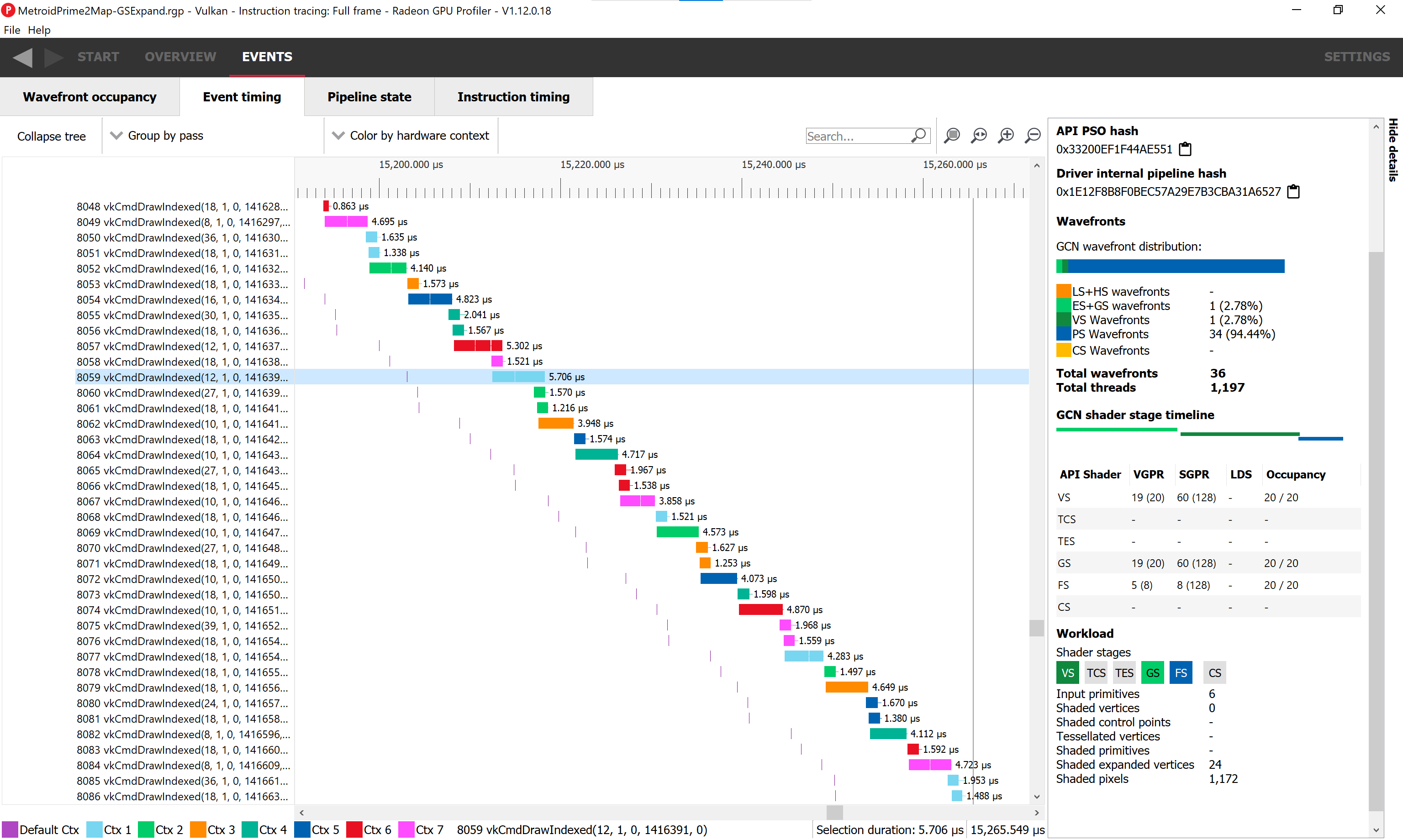Toggle the FS shader stage button
This screenshot has width=1403, height=840.
tap(1181, 673)
